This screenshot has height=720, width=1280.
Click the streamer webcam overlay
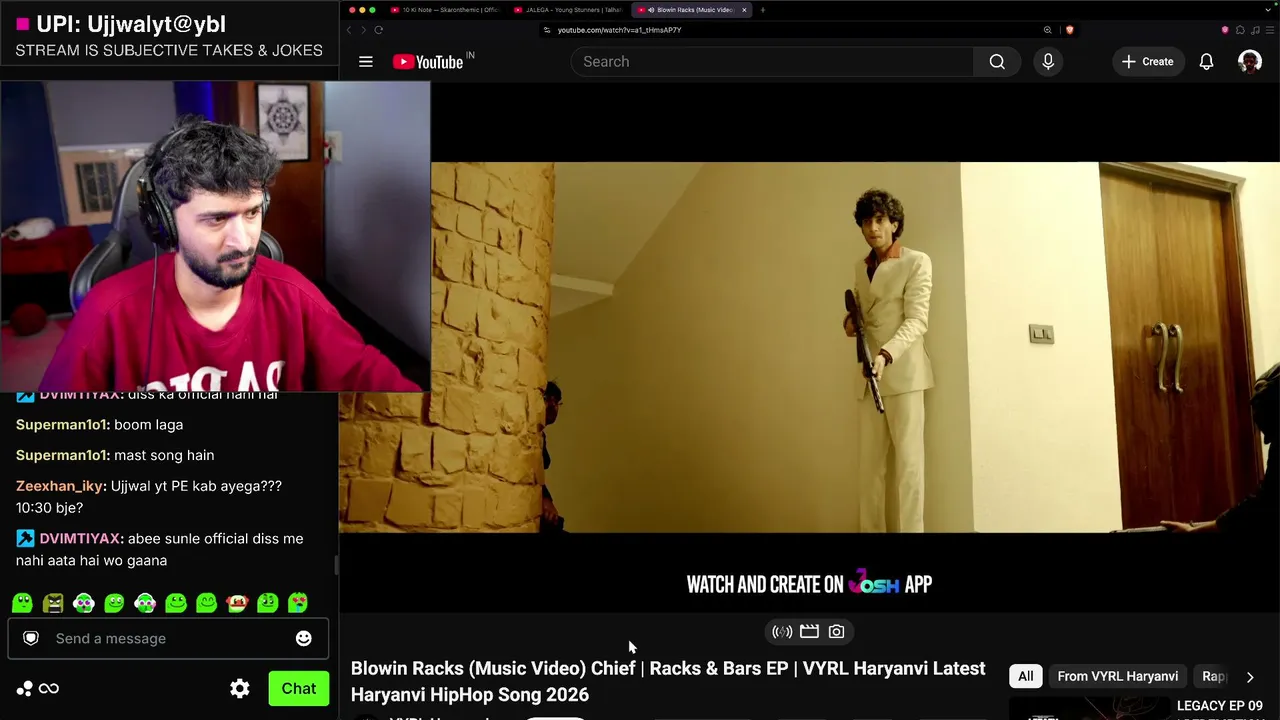(215, 236)
